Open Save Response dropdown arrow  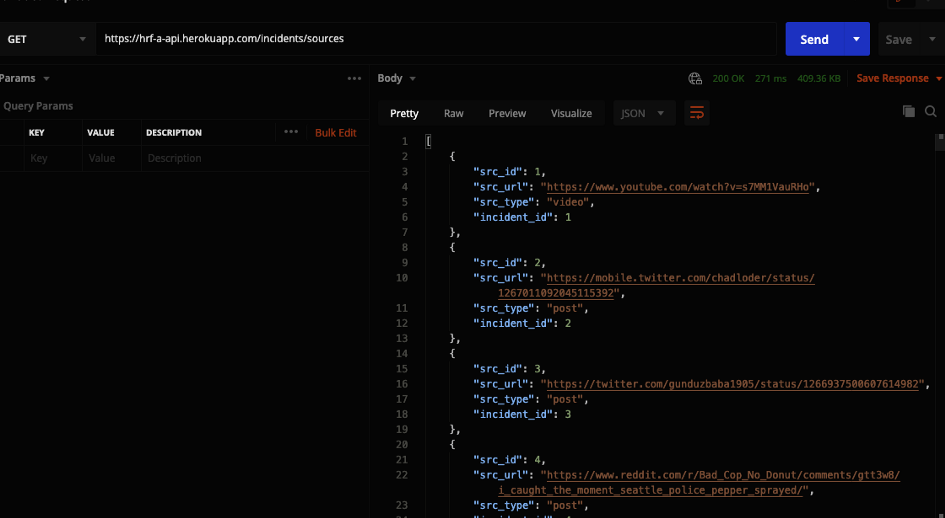939,79
